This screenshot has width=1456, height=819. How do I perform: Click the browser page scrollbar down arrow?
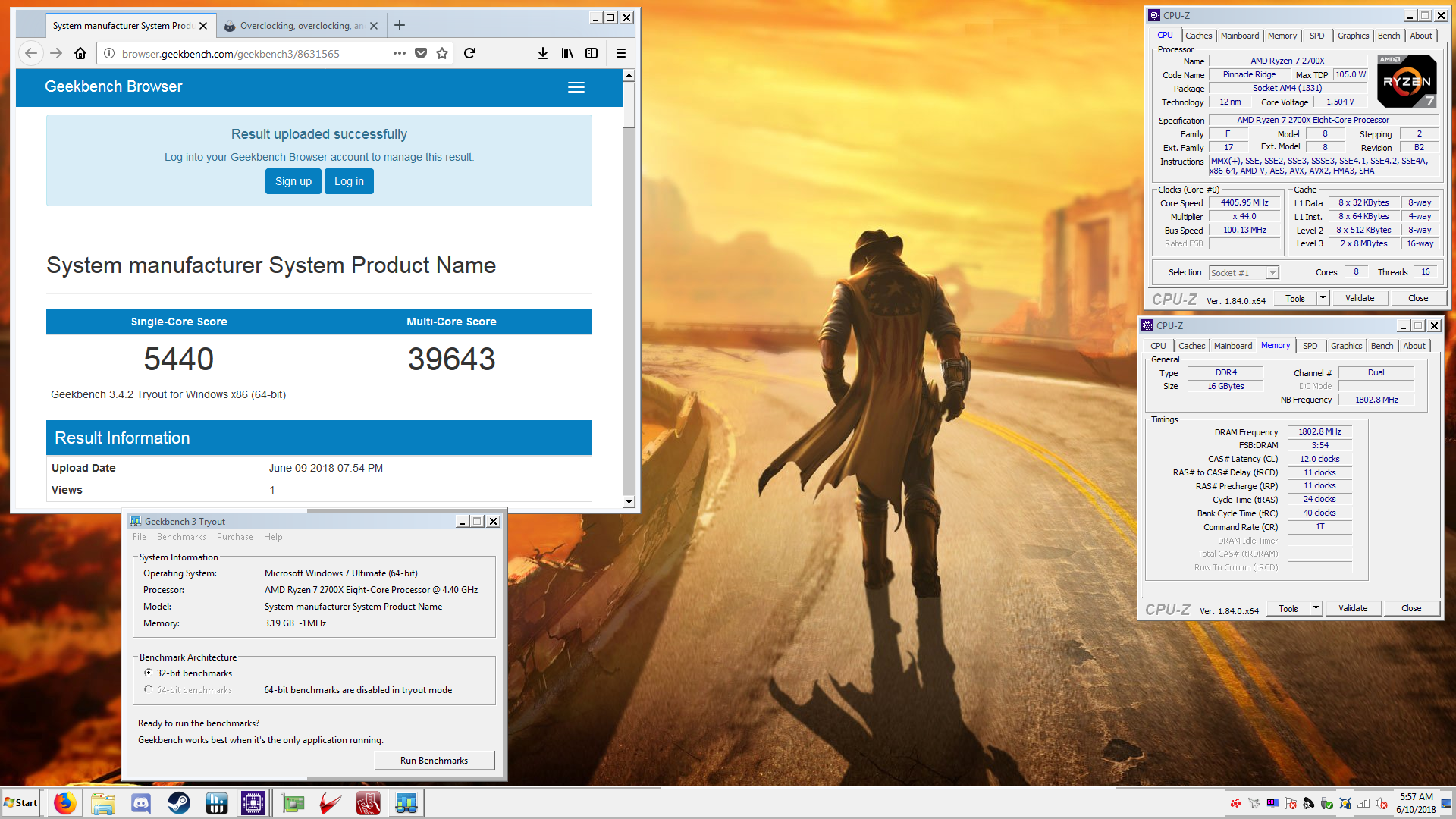629,502
